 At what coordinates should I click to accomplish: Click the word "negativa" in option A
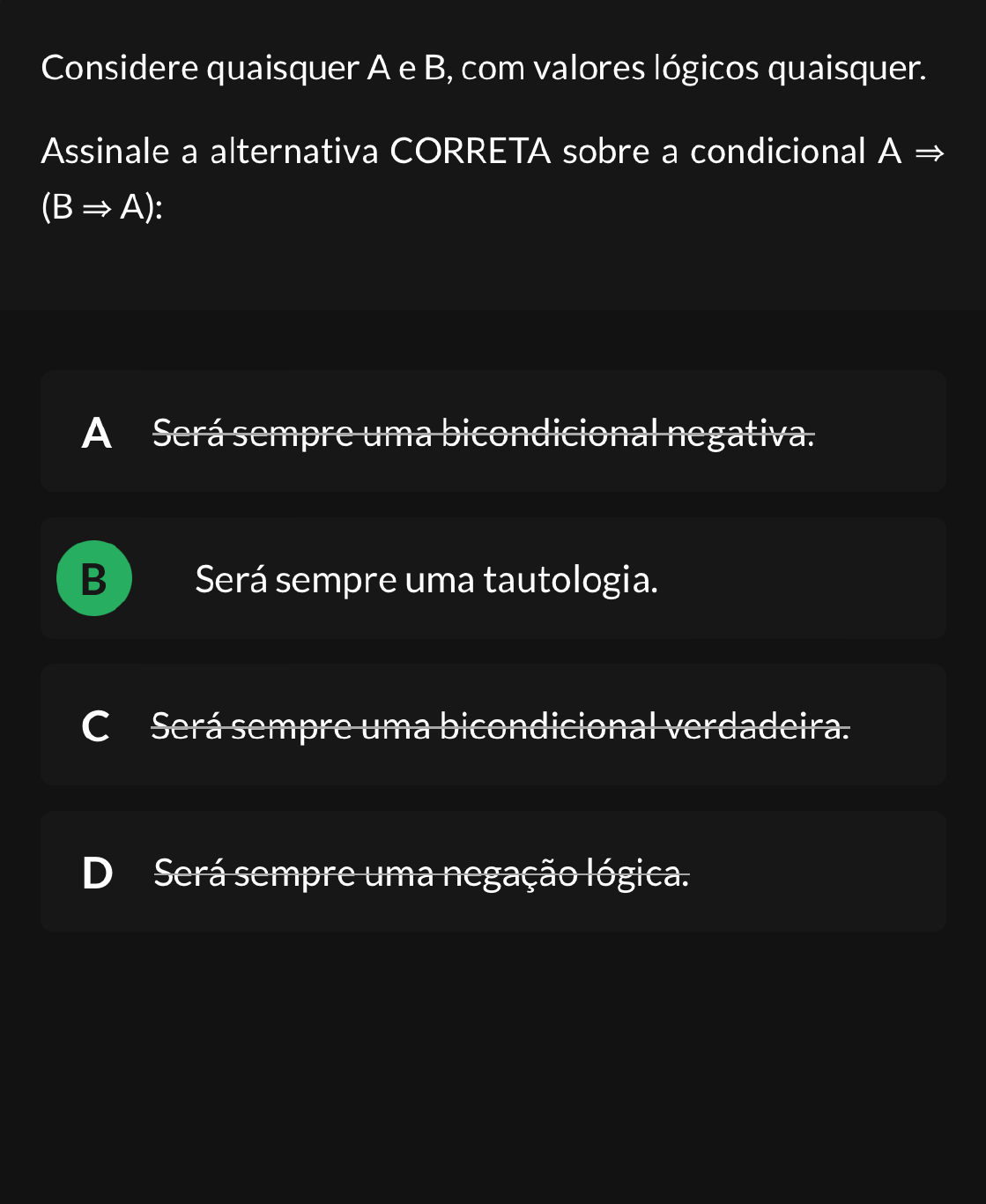[740, 433]
